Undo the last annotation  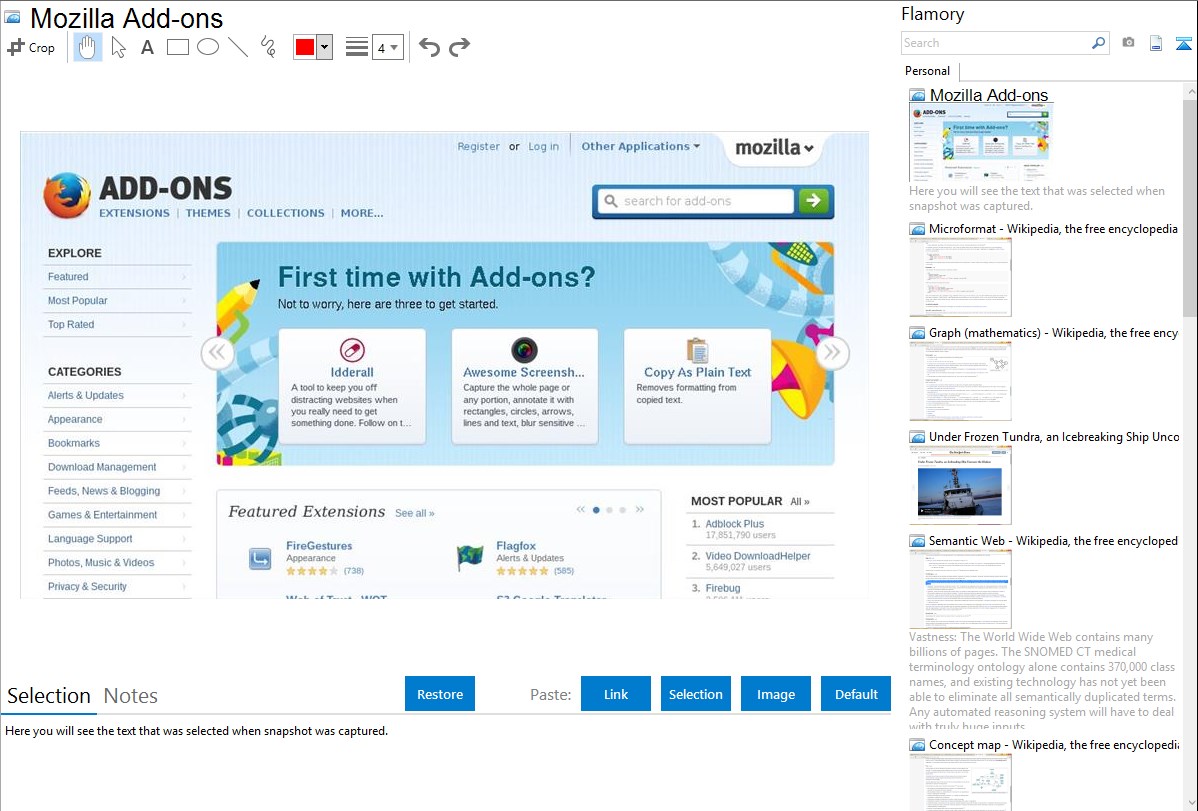pos(429,47)
